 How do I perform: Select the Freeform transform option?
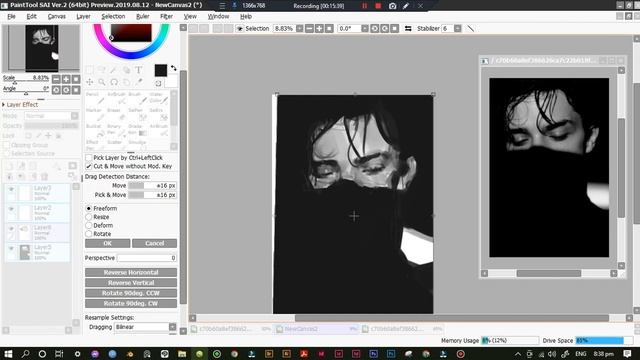(x=89, y=208)
